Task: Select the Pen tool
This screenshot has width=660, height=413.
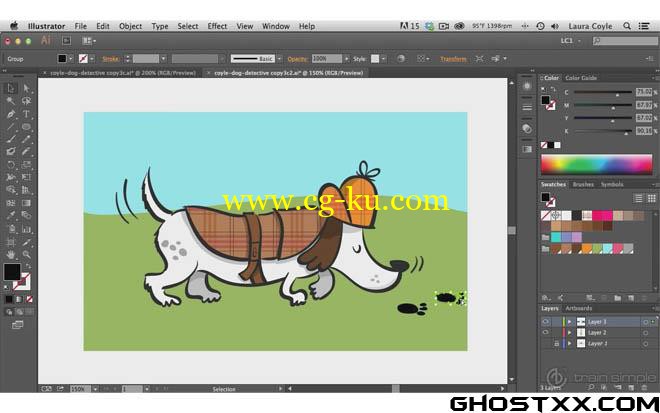Action: 11,114
